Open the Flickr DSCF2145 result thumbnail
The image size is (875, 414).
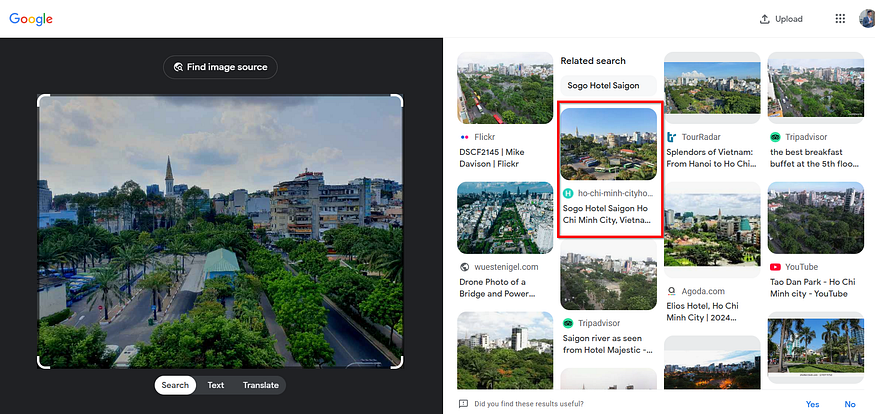tap(504, 88)
